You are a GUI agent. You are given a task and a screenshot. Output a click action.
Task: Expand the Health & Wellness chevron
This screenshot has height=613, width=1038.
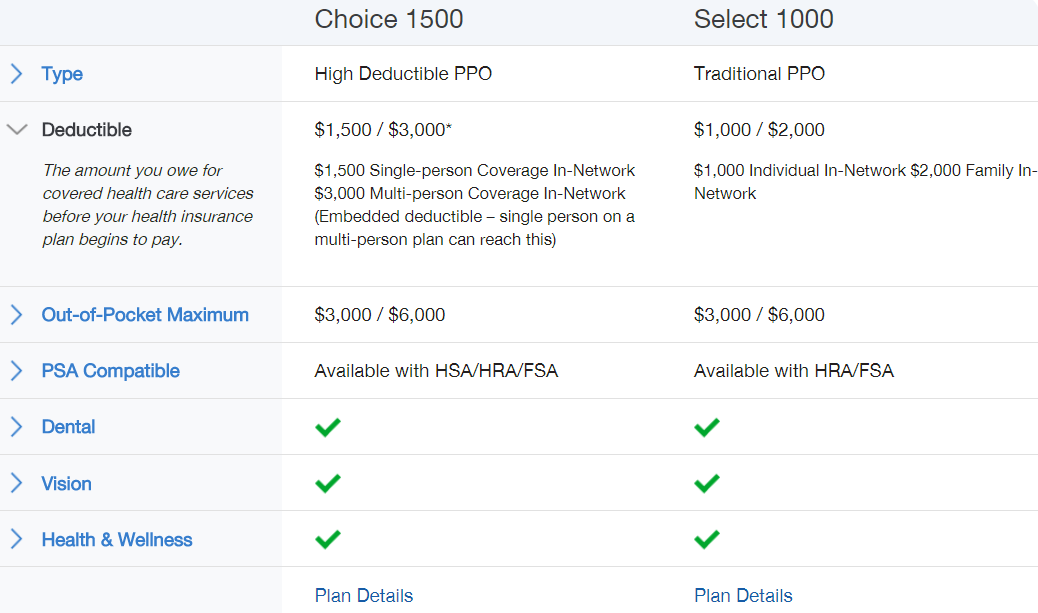[16, 540]
